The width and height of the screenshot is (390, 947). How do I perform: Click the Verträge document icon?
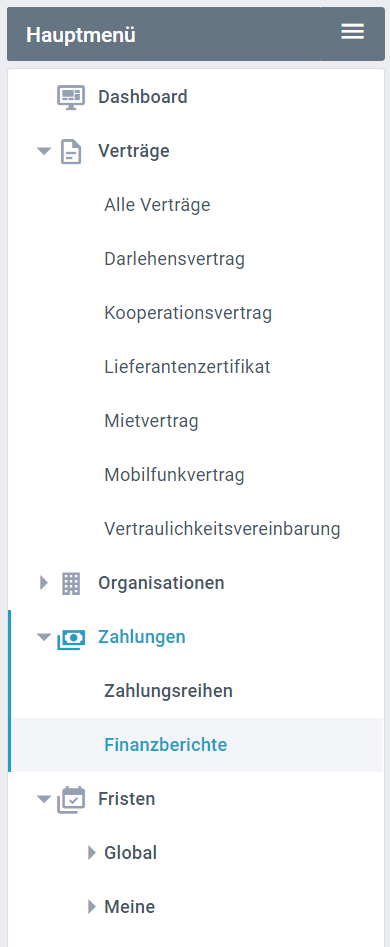(71, 152)
